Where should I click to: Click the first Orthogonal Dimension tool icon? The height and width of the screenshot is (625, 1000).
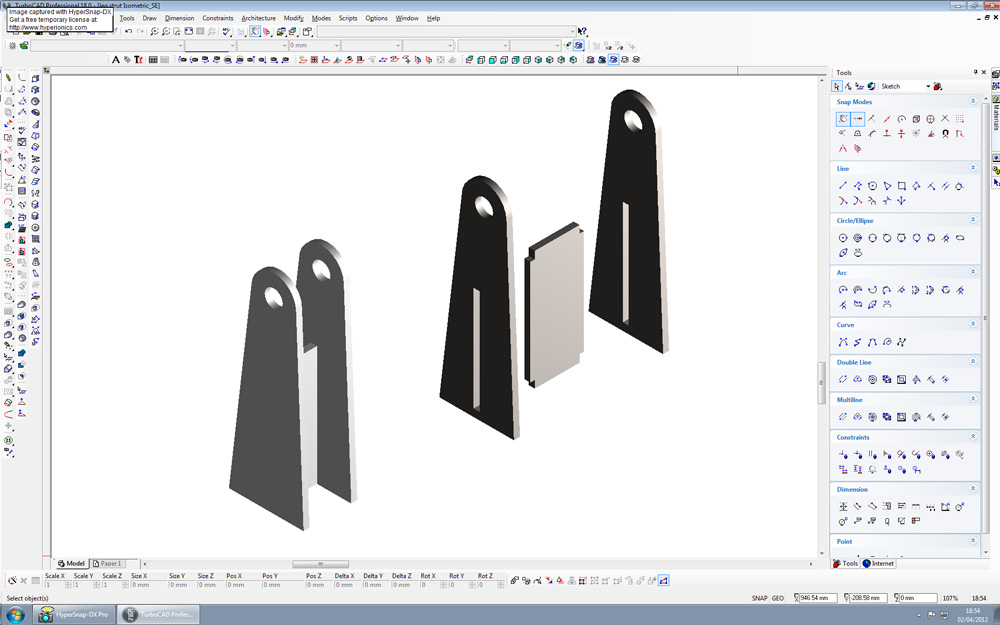coord(843,507)
